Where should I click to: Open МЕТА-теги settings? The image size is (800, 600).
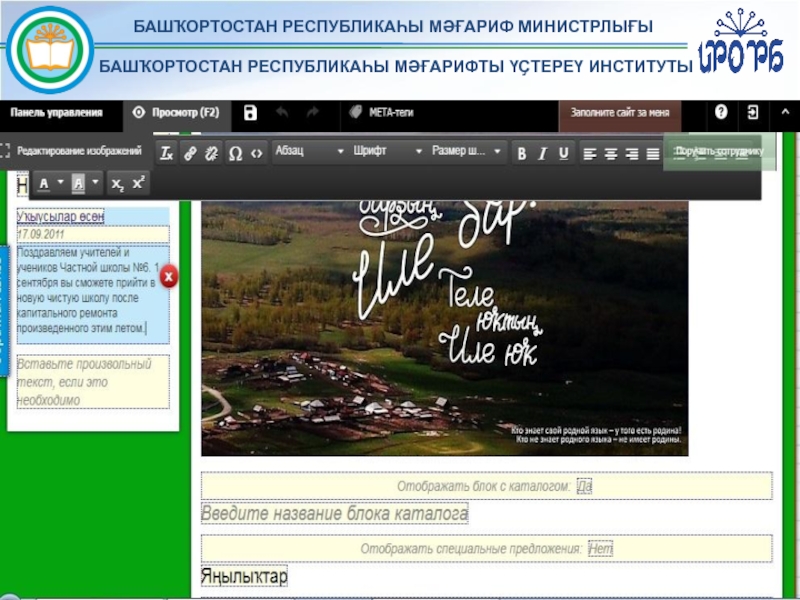[x=382, y=112]
